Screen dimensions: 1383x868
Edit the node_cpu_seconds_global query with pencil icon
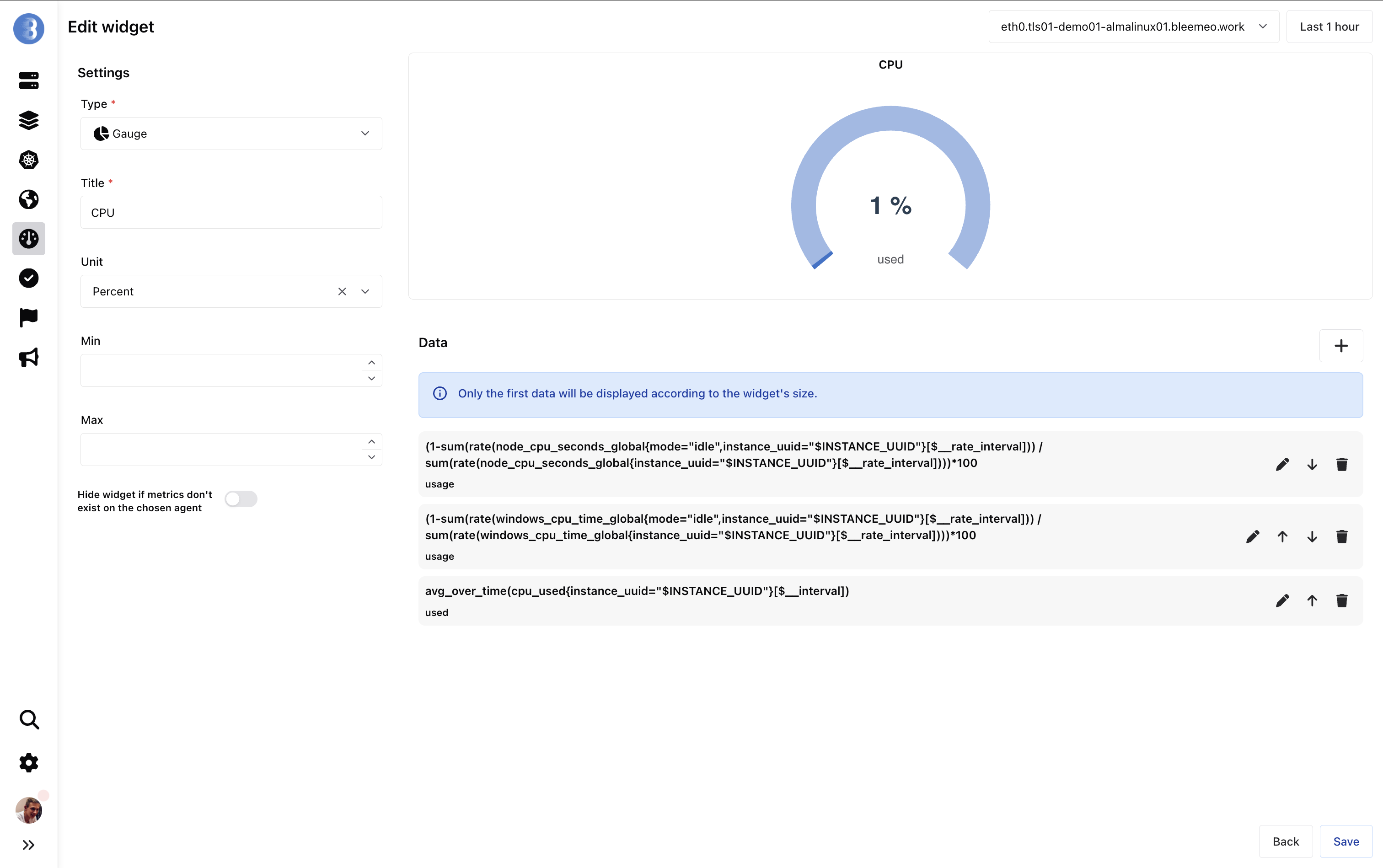click(1282, 465)
